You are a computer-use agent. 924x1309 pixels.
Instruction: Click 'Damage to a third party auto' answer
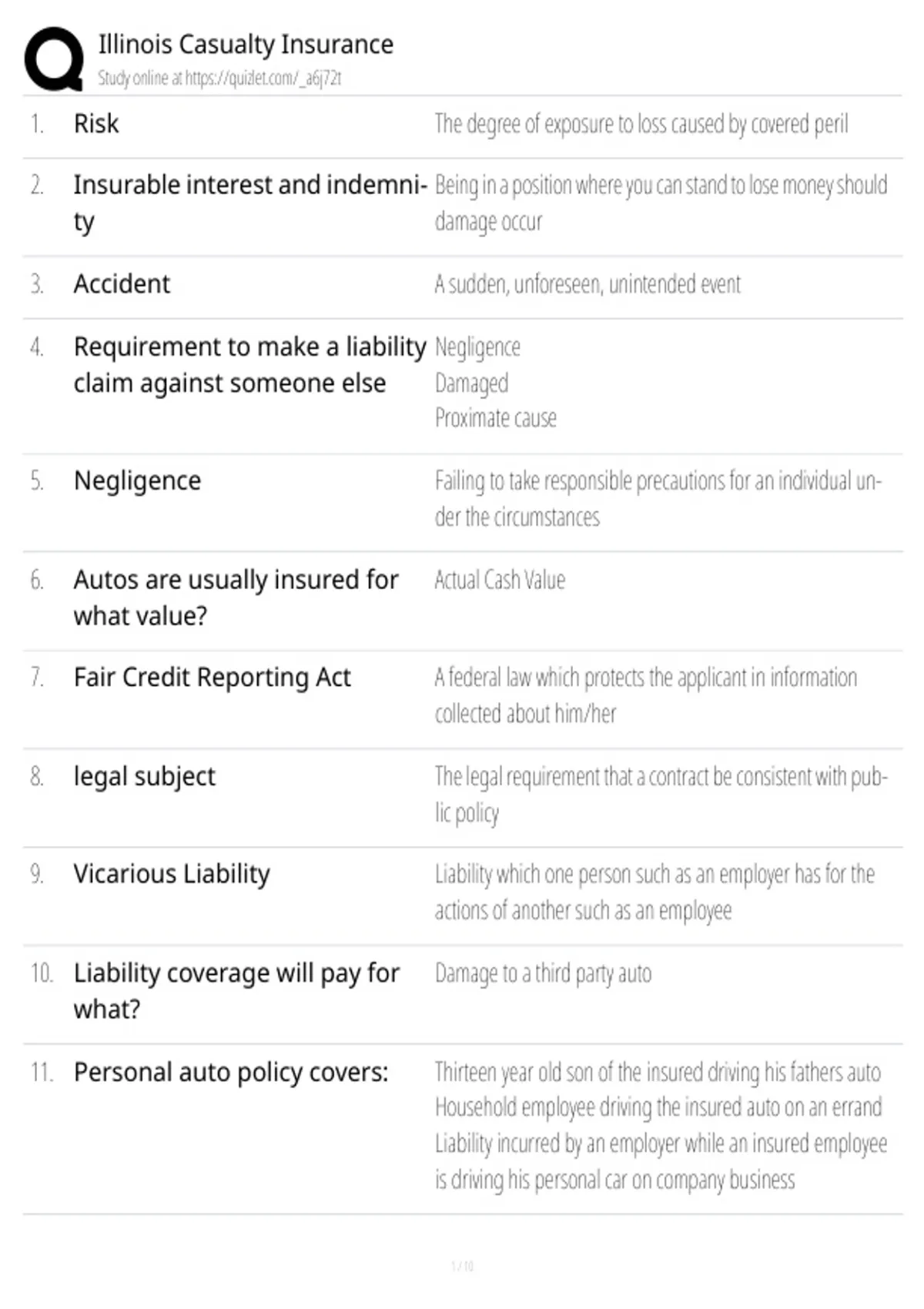tap(543, 973)
